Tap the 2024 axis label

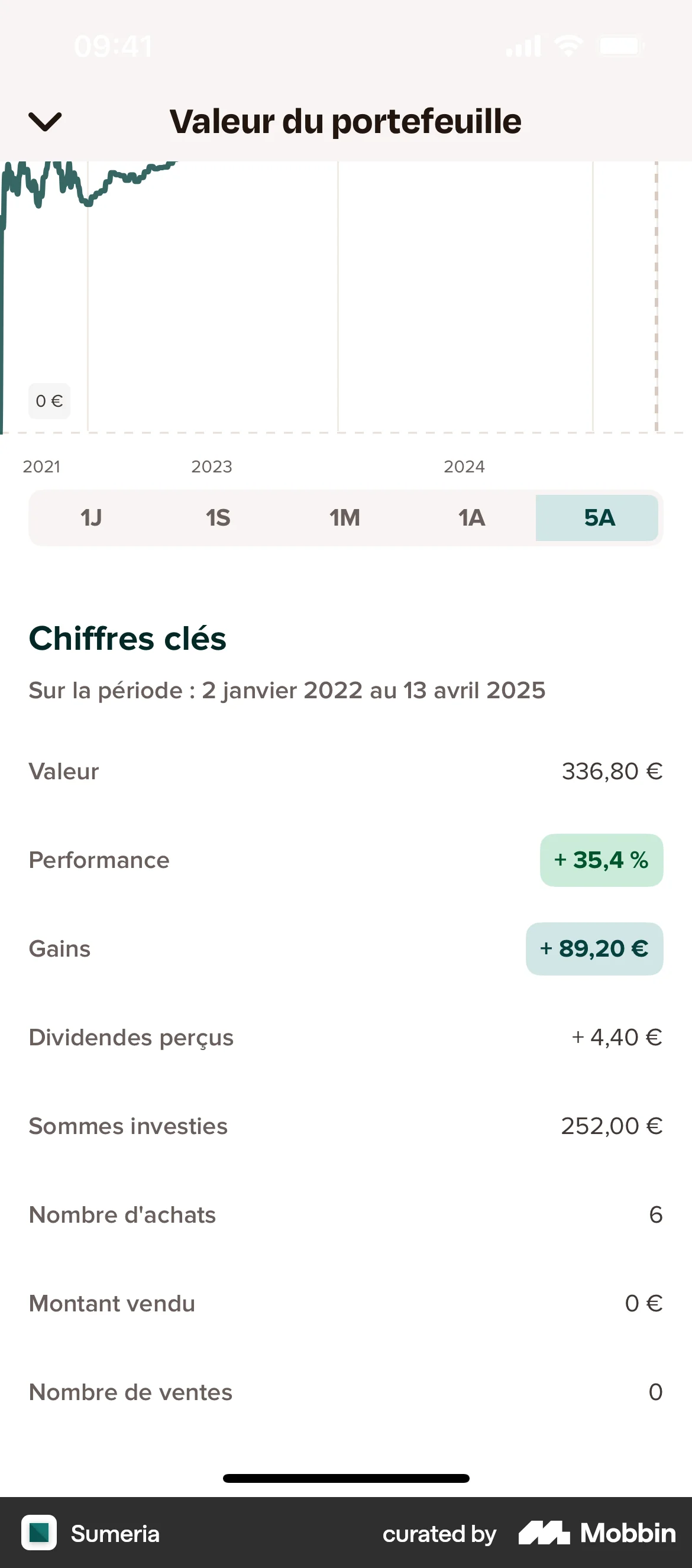click(464, 467)
